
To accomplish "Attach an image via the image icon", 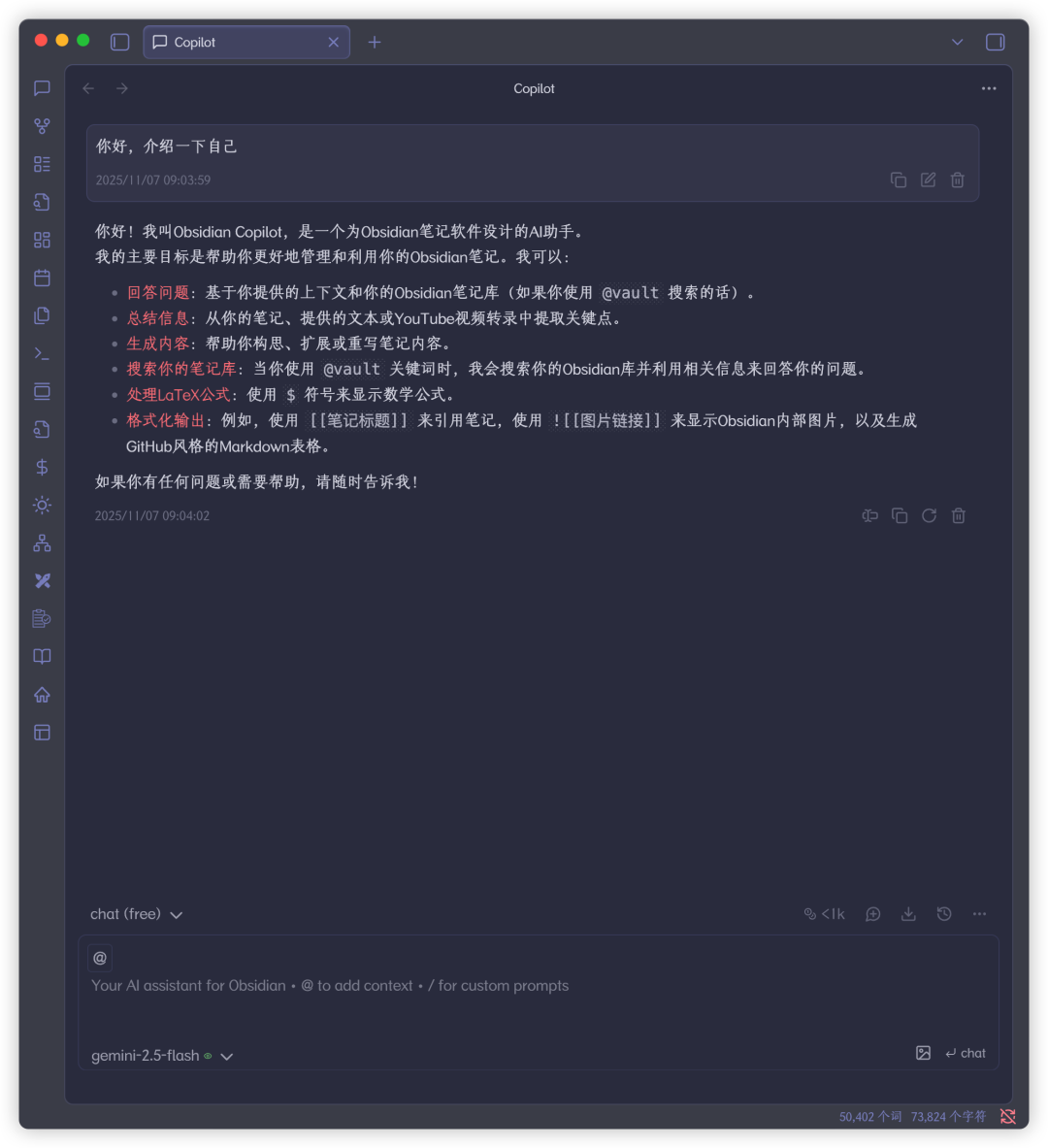I will click(x=922, y=1053).
